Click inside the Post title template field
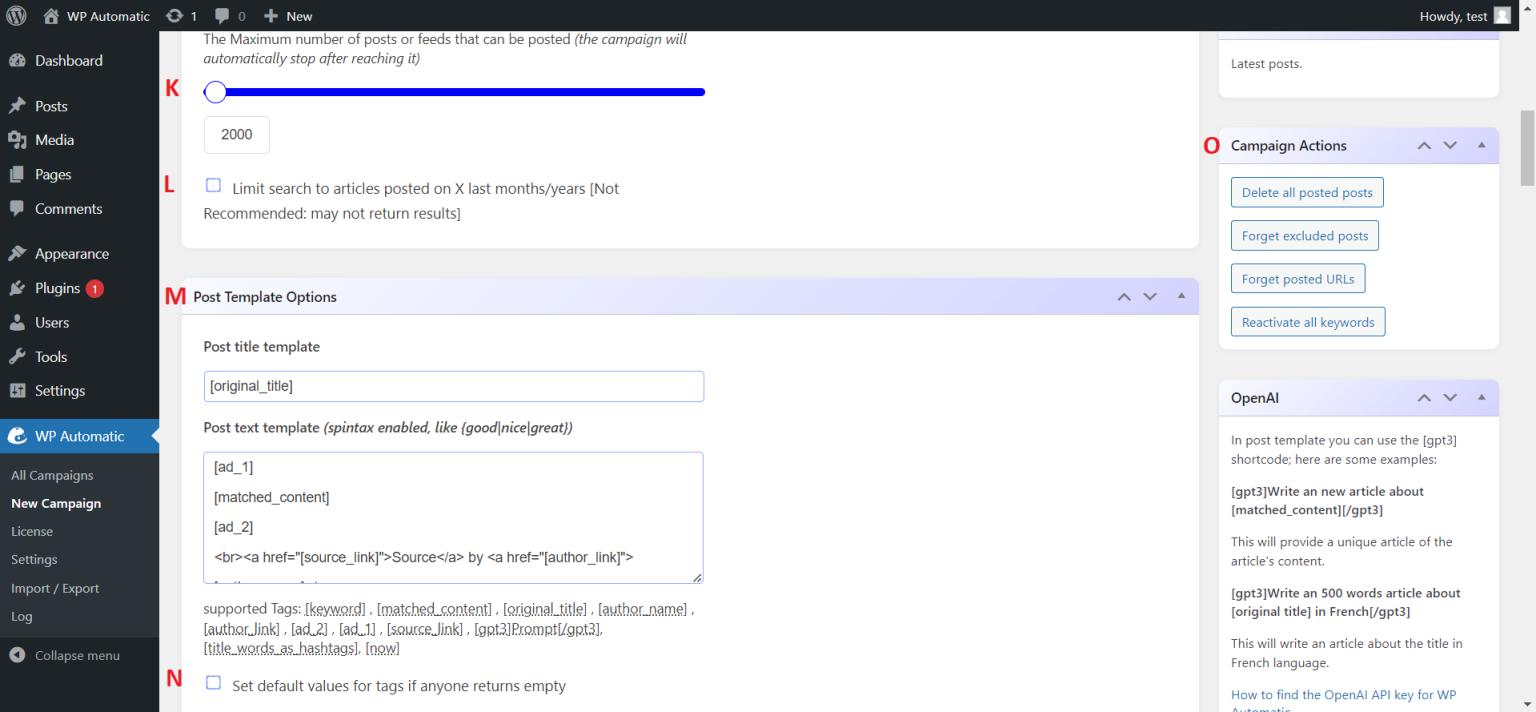The width and height of the screenshot is (1536, 712). [x=453, y=386]
